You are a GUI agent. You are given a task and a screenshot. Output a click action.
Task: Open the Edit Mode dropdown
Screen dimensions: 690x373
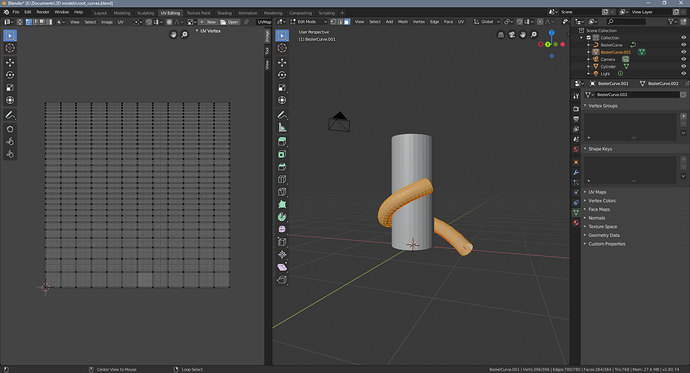(308, 22)
